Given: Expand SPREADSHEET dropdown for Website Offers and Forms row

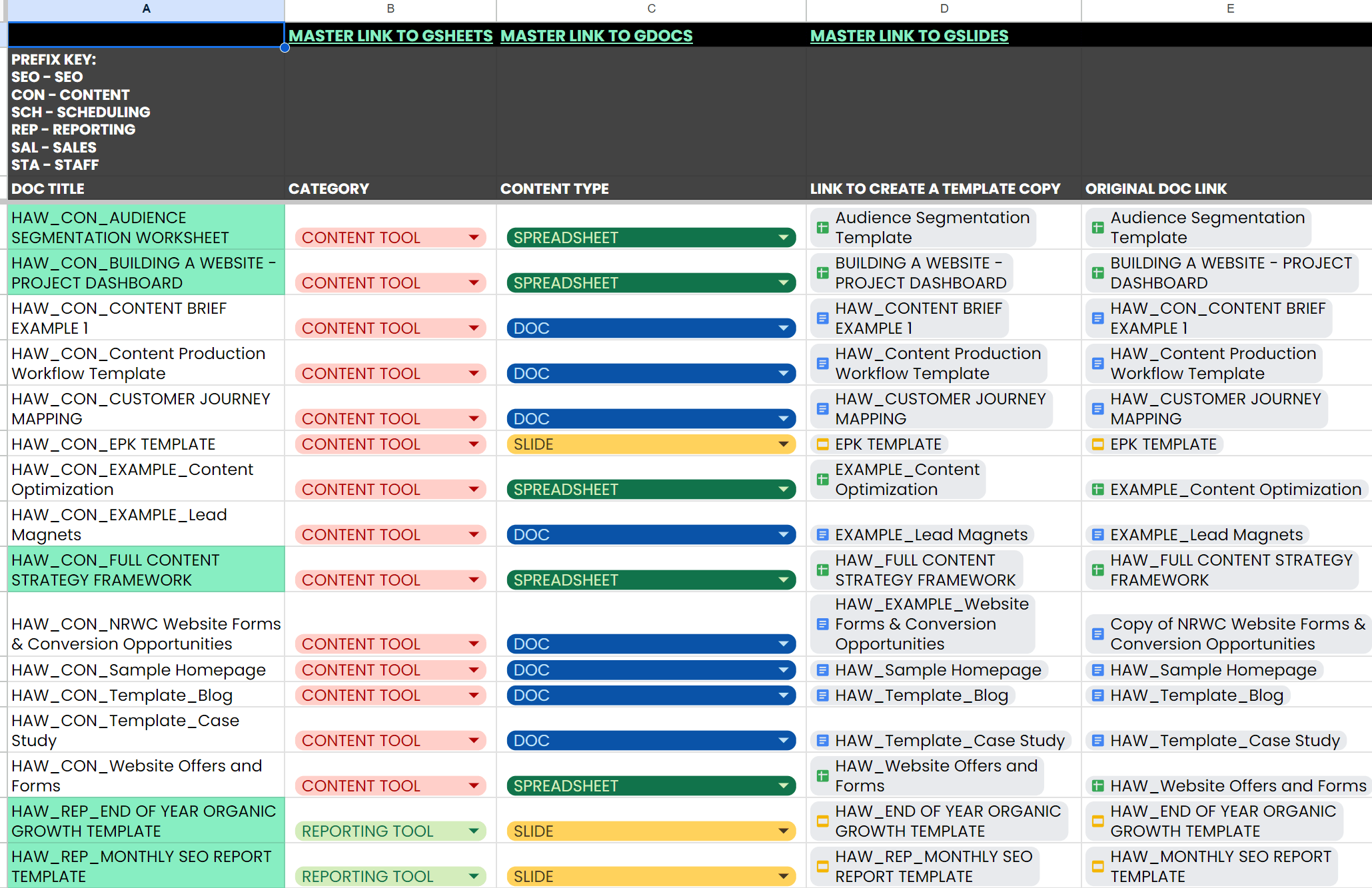Looking at the screenshot, I should (x=784, y=786).
